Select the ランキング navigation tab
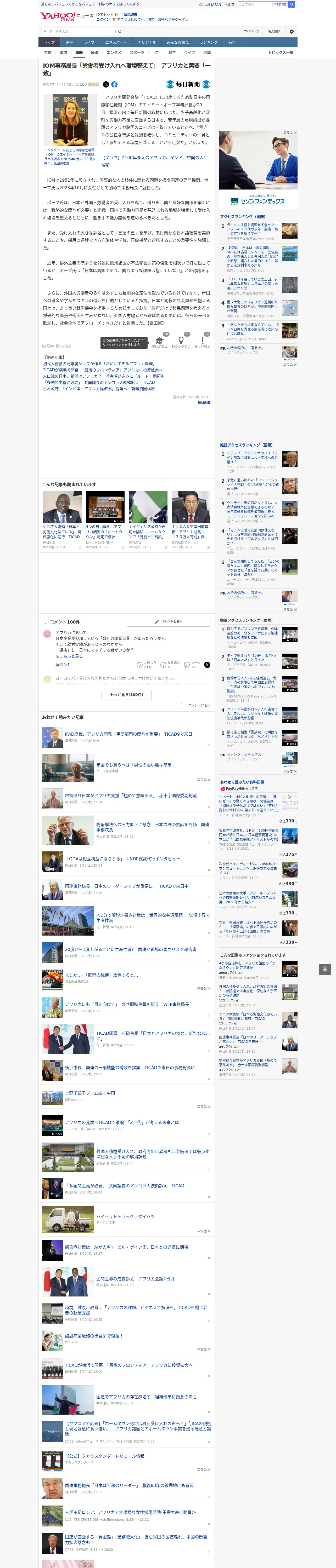The width and height of the screenshot is (336, 1568). pyautogui.click(x=209, y=43)
